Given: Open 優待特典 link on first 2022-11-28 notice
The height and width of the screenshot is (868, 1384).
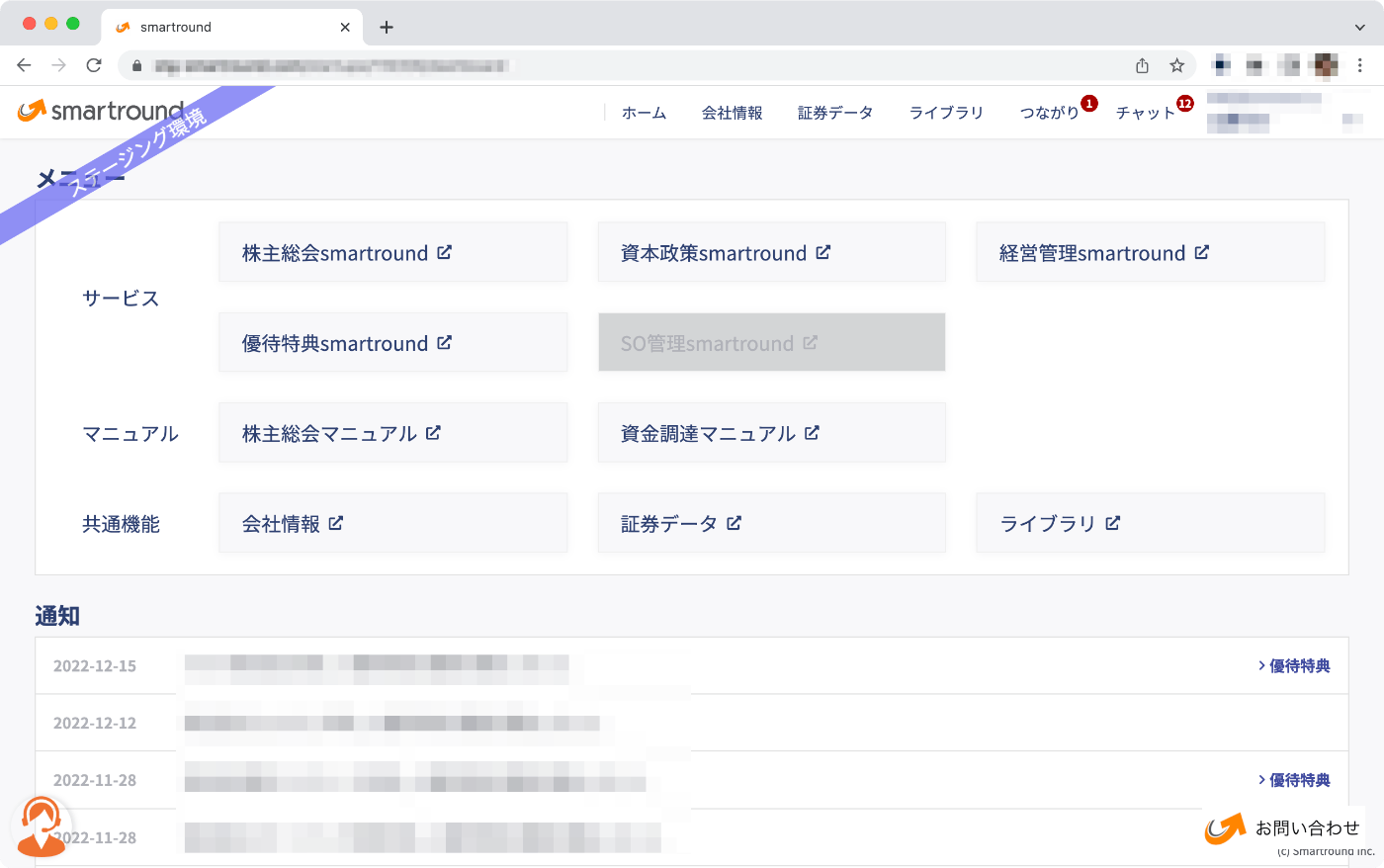Looking at the screenshot, I should (x=1294, y=780).
